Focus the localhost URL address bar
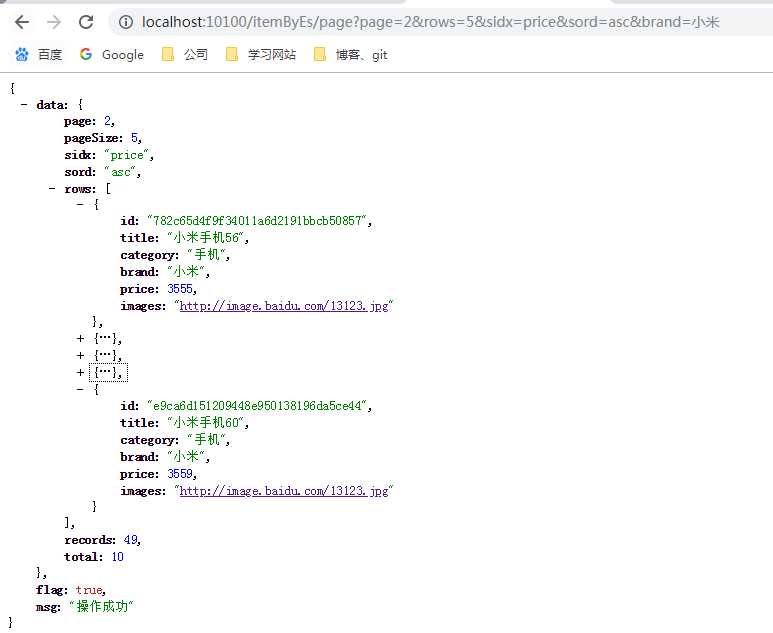The height and width of the screenshot is (633, 773). point(430,22)
